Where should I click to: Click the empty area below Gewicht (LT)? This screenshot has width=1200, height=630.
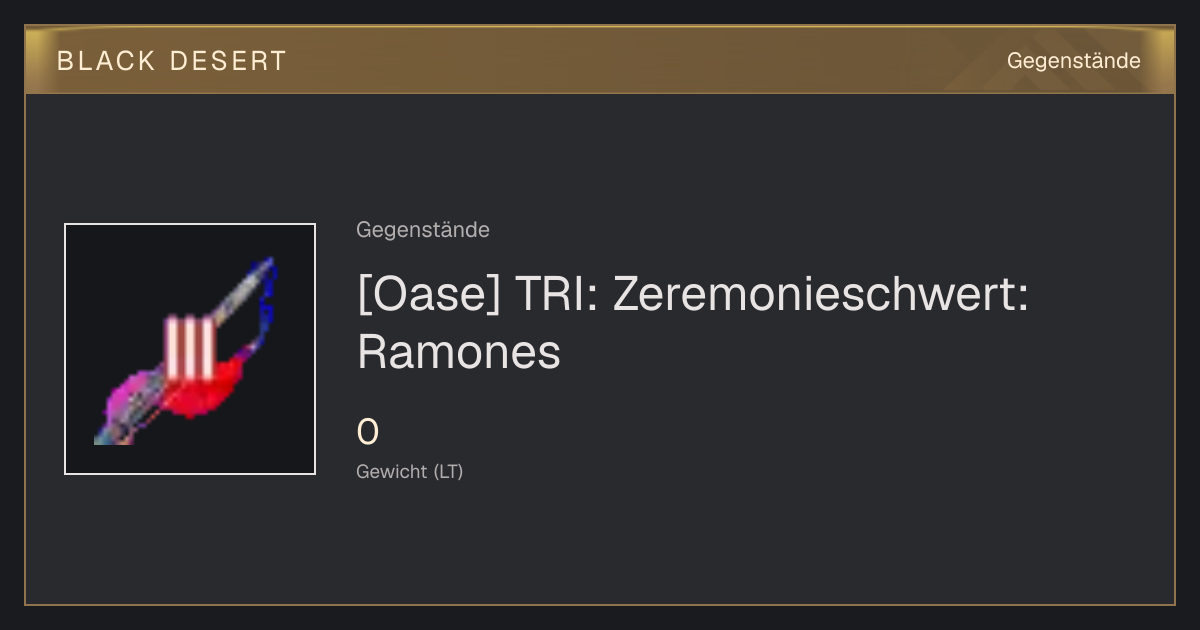coord(600,545)
